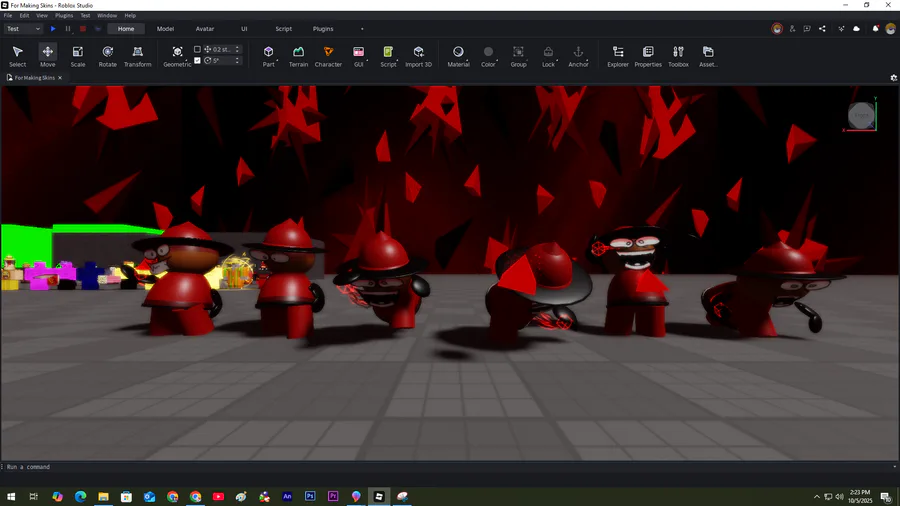Click the Lock tool

[x=548, y=56]
